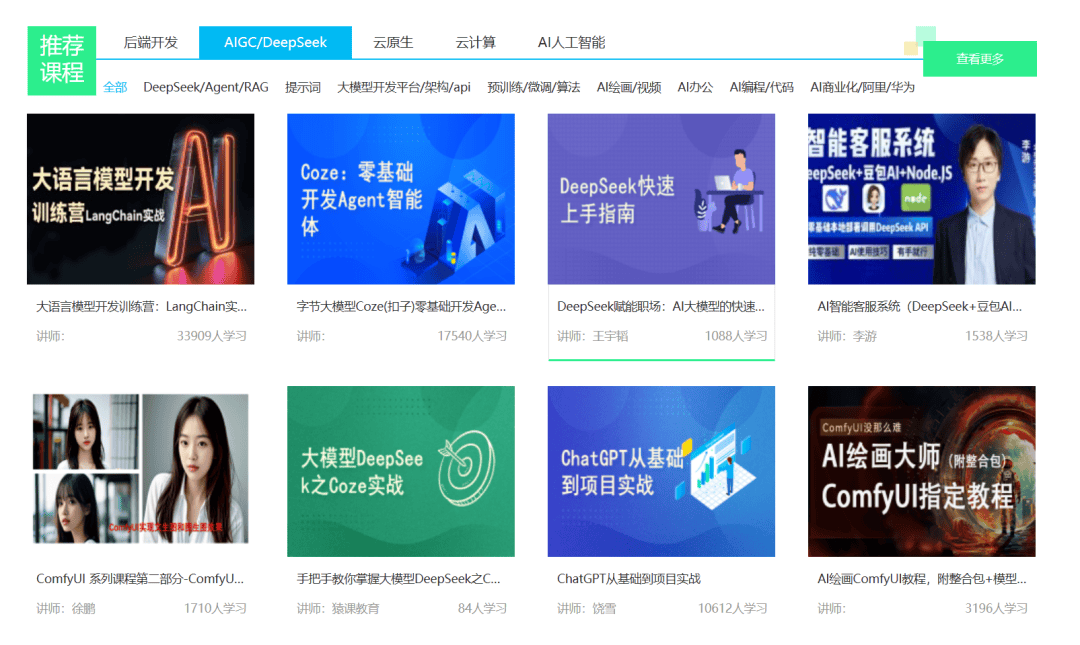Viewport: 1080px width, 645px height.
Task: Click the title AI智能客服系统 (DeepSeek+豆包AI...
Action: tap(920, 307)
